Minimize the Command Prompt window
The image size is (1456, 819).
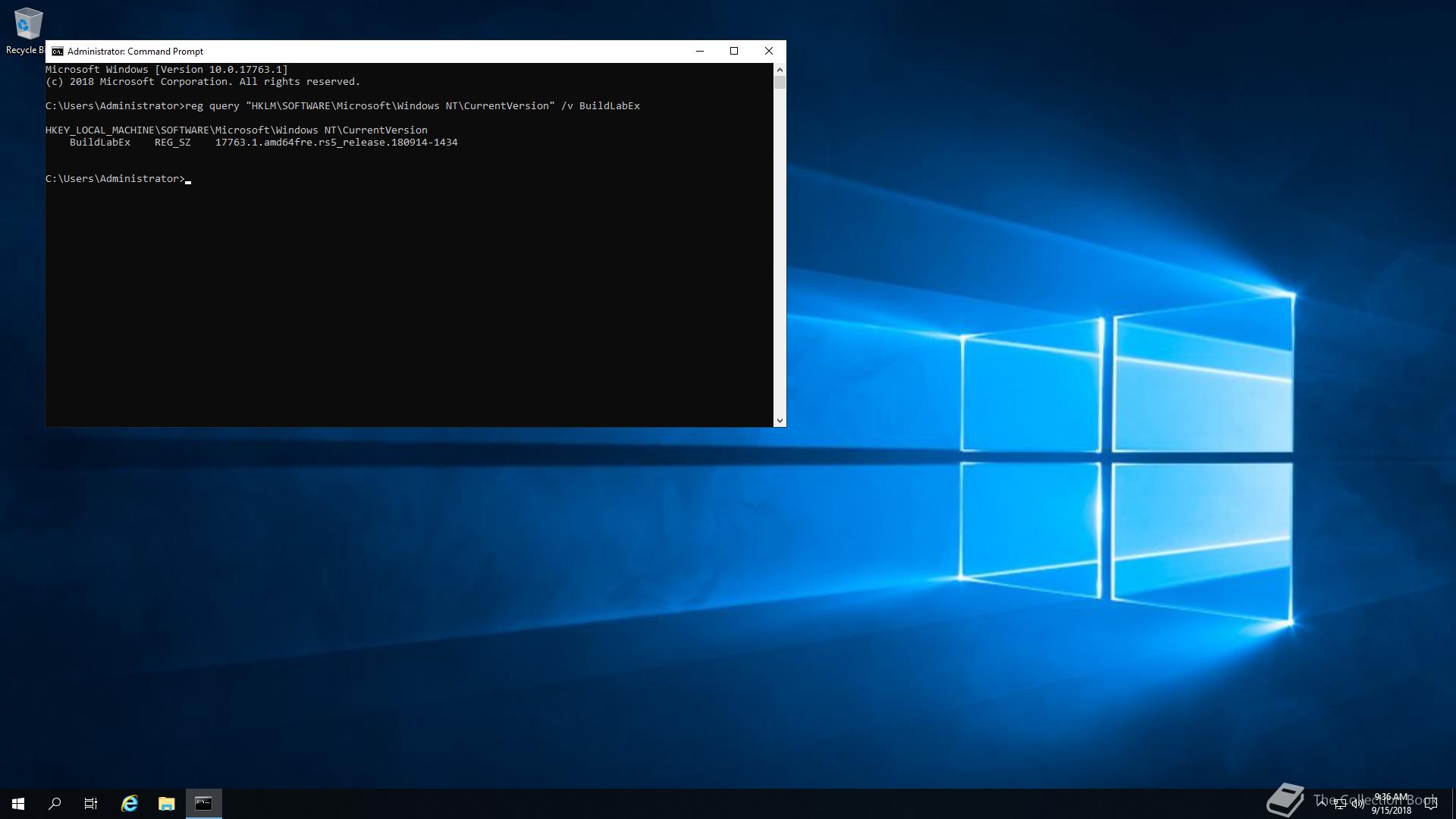pos(700,51)
